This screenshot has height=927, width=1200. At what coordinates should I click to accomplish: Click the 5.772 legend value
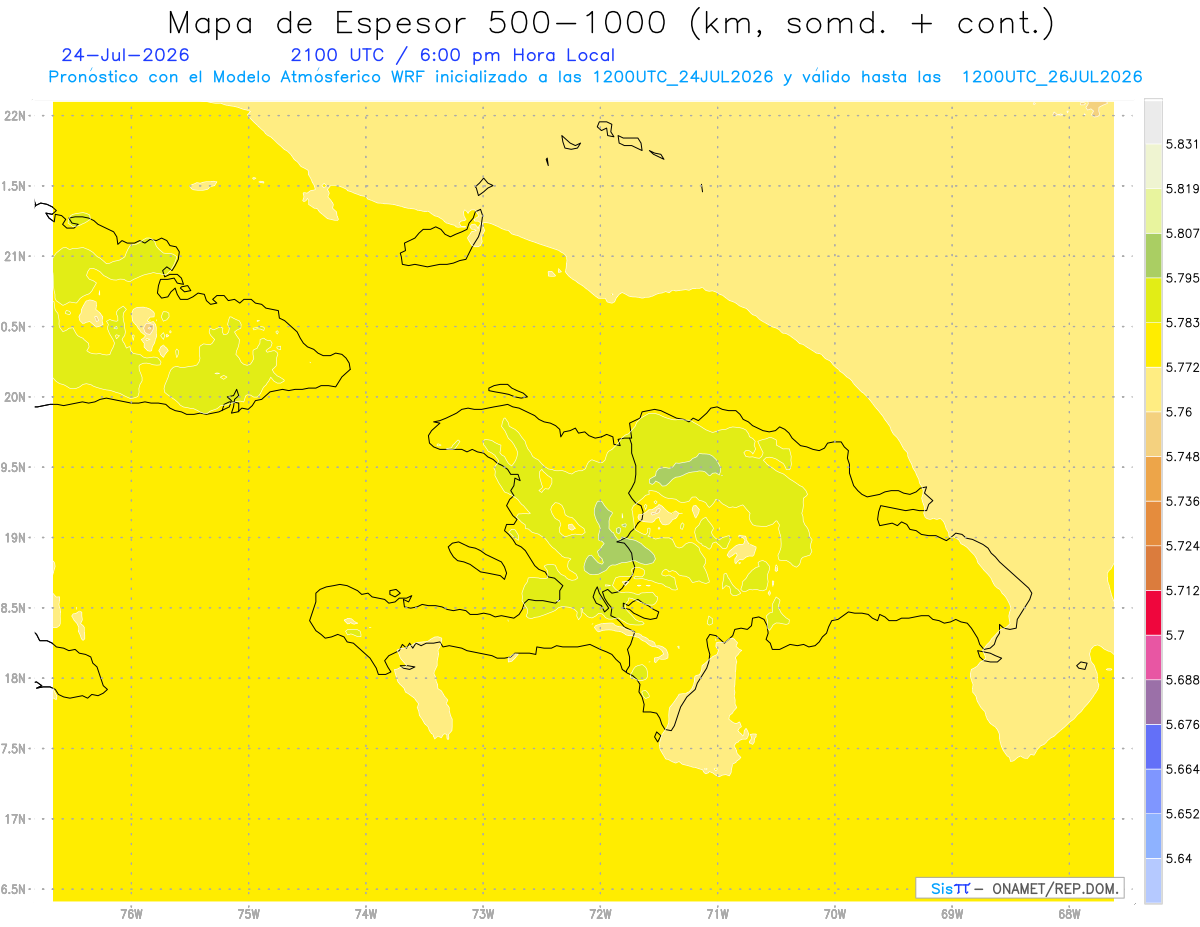click(x=1182, y=367)
